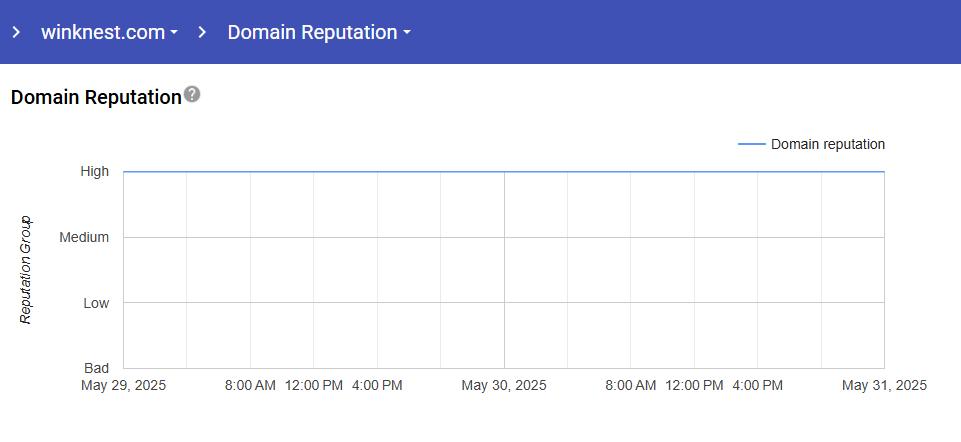Click the May 30, 2025 date label

pyautogui.click(x=504, y=385)
